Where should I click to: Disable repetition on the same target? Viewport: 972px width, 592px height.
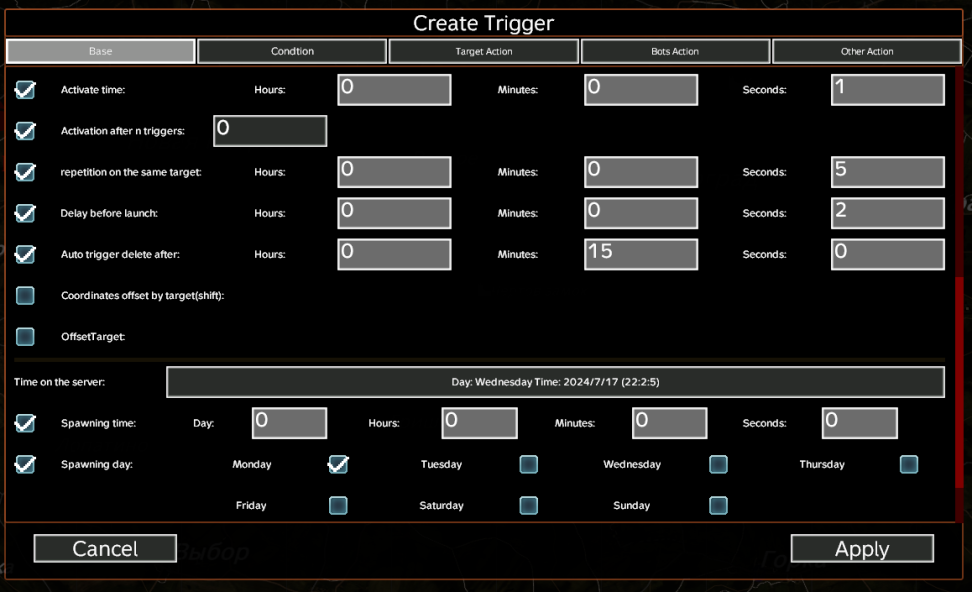pyautogui.click(x=25, y=172)
